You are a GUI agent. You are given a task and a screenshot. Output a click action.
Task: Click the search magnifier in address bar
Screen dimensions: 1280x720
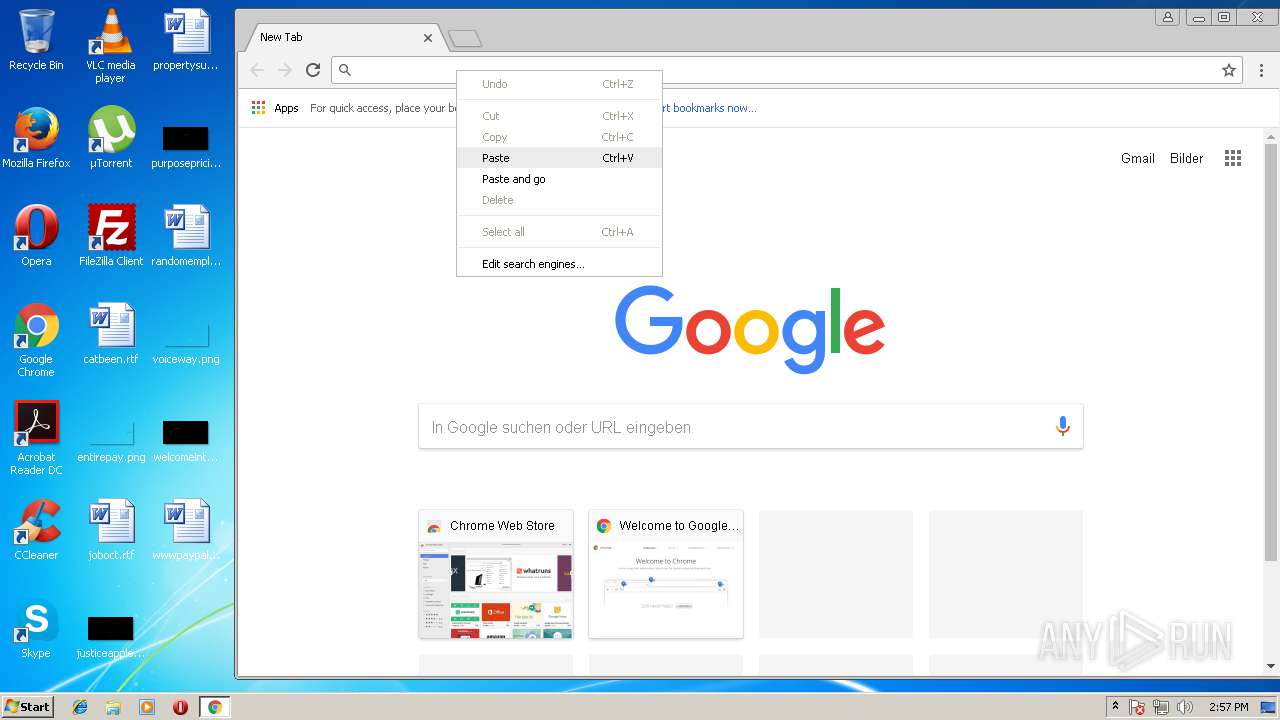(x=345, y=70)
